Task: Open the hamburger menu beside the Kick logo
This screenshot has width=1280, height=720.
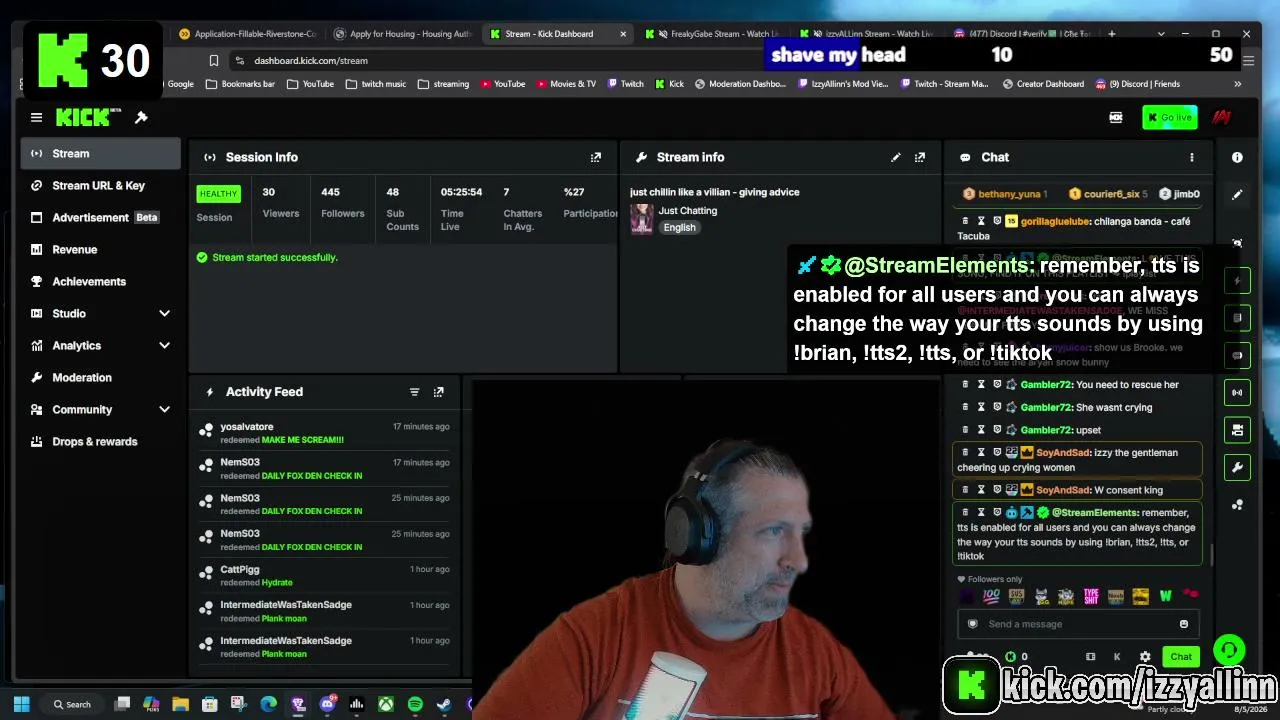Action: (36, 118)
